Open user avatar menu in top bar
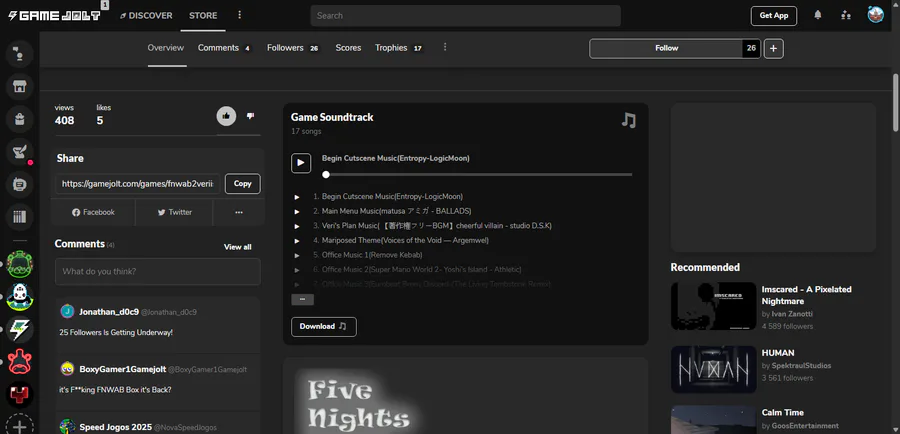Viewport: 900px width, 434px height. 875,15
